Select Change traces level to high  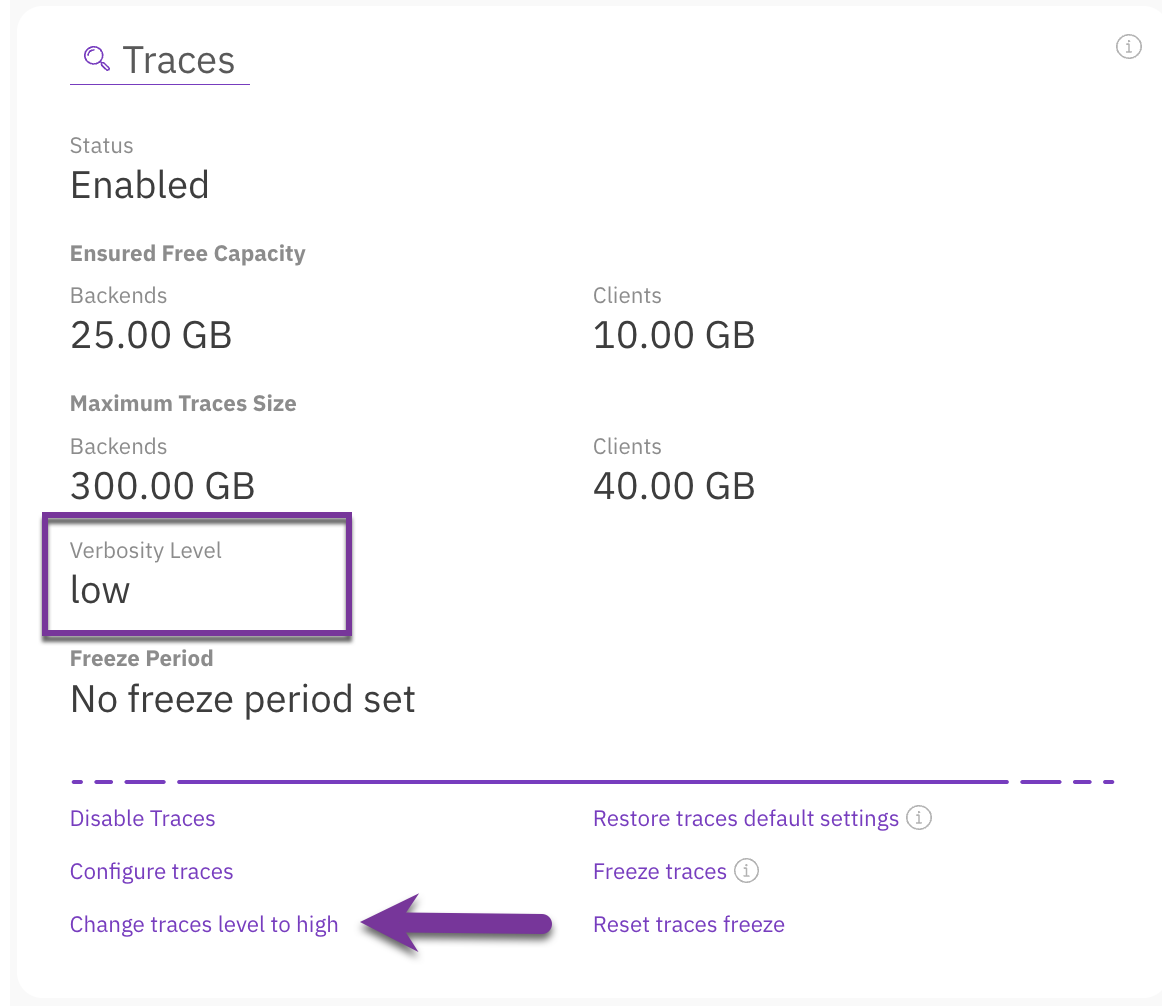click(204, 924)
